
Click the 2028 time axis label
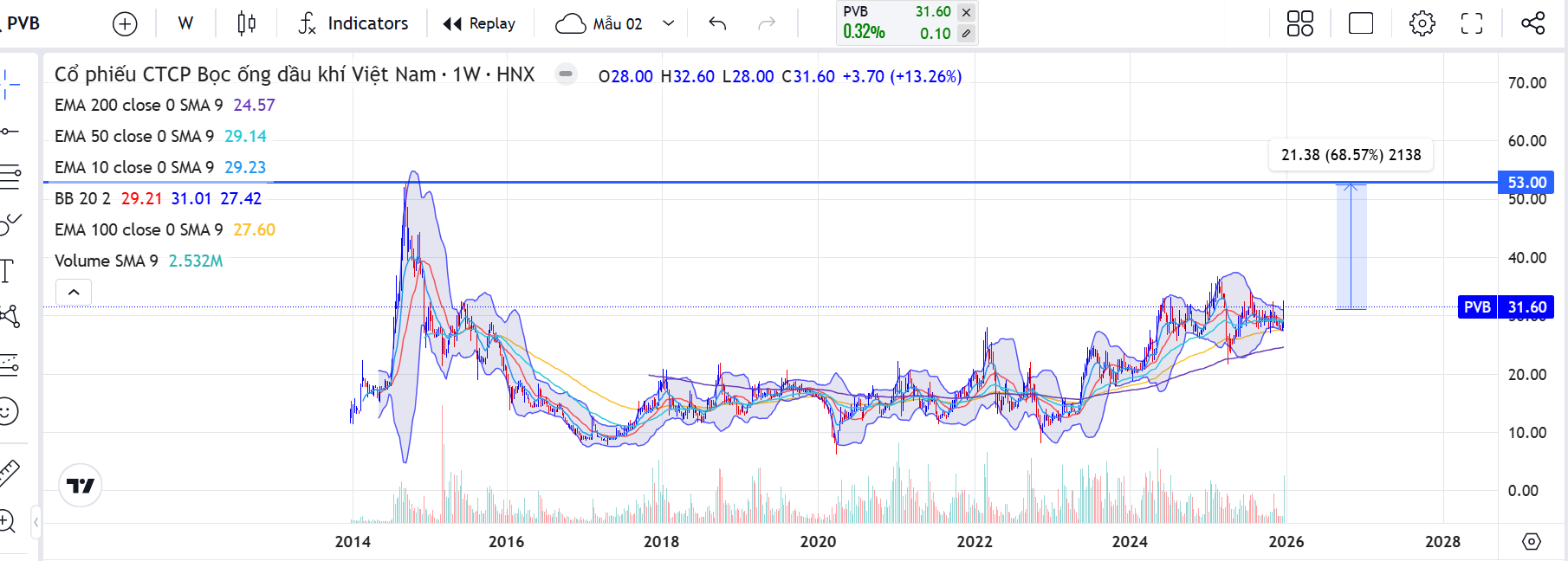coord(1442,542)
